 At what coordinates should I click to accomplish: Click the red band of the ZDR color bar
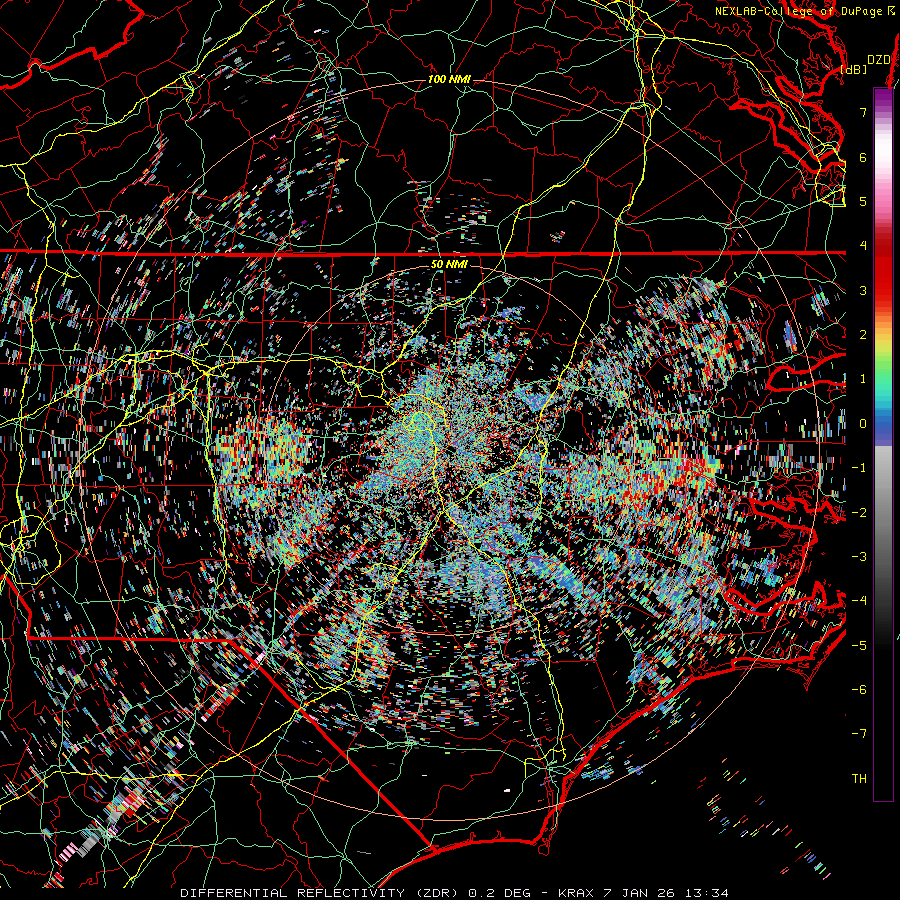click(883, 270)
